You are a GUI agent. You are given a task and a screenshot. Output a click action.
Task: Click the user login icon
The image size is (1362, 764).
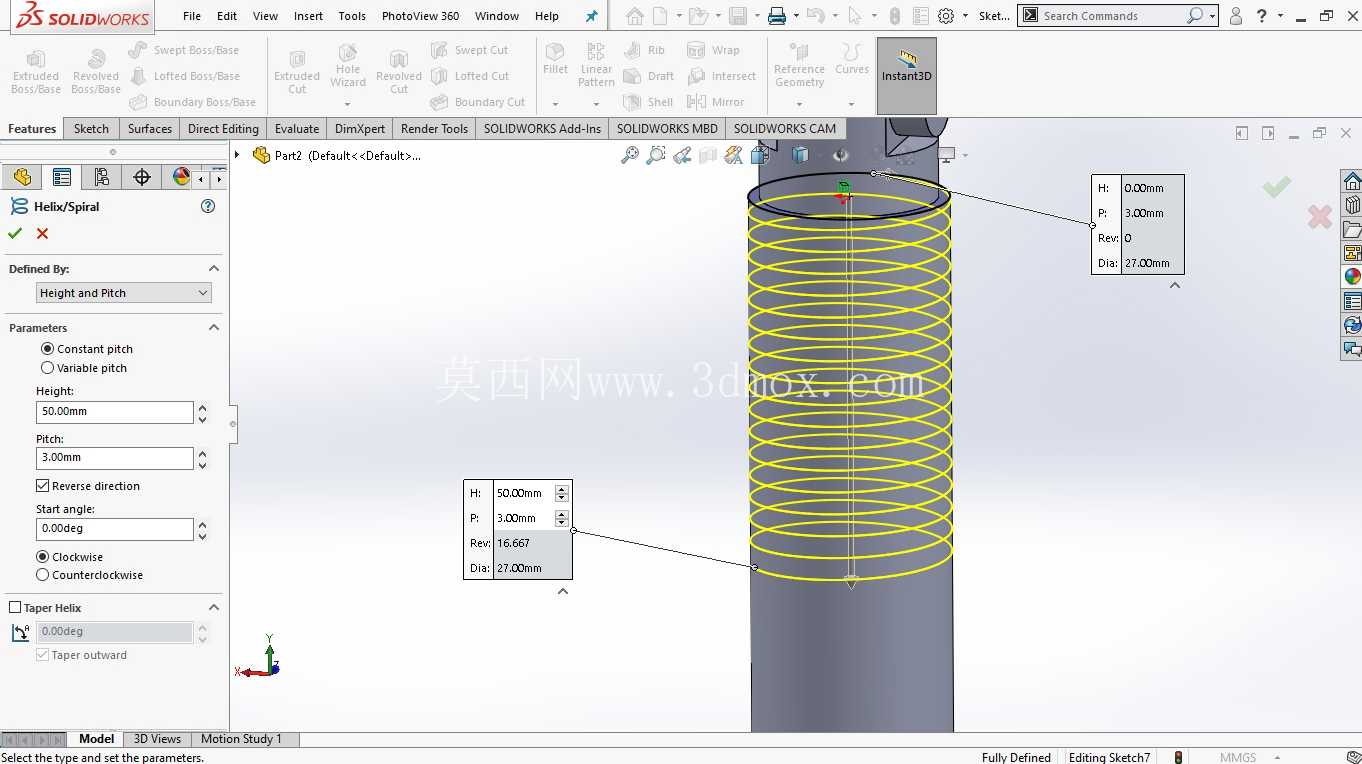pyautogui.click(x=1236, y=16)
